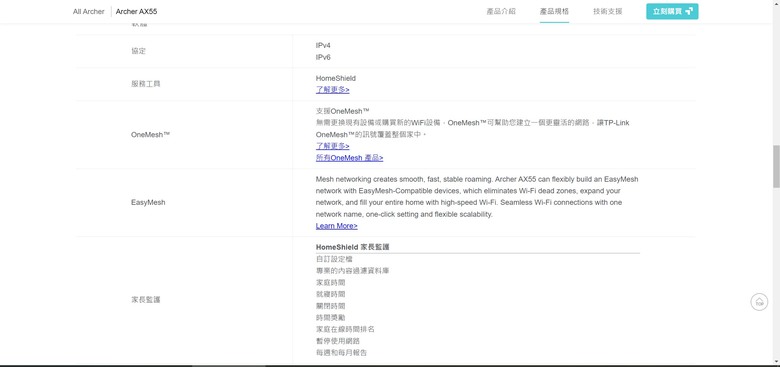Viewport: 780px width, 367px height.
Task: Click the 每週和每月報告 text
Action: click(341, 353)
